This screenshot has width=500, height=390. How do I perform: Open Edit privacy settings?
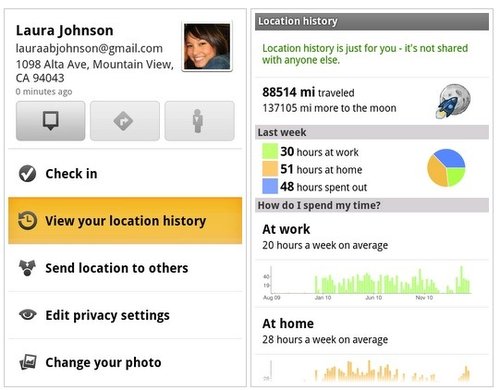[x=125, y=315]
